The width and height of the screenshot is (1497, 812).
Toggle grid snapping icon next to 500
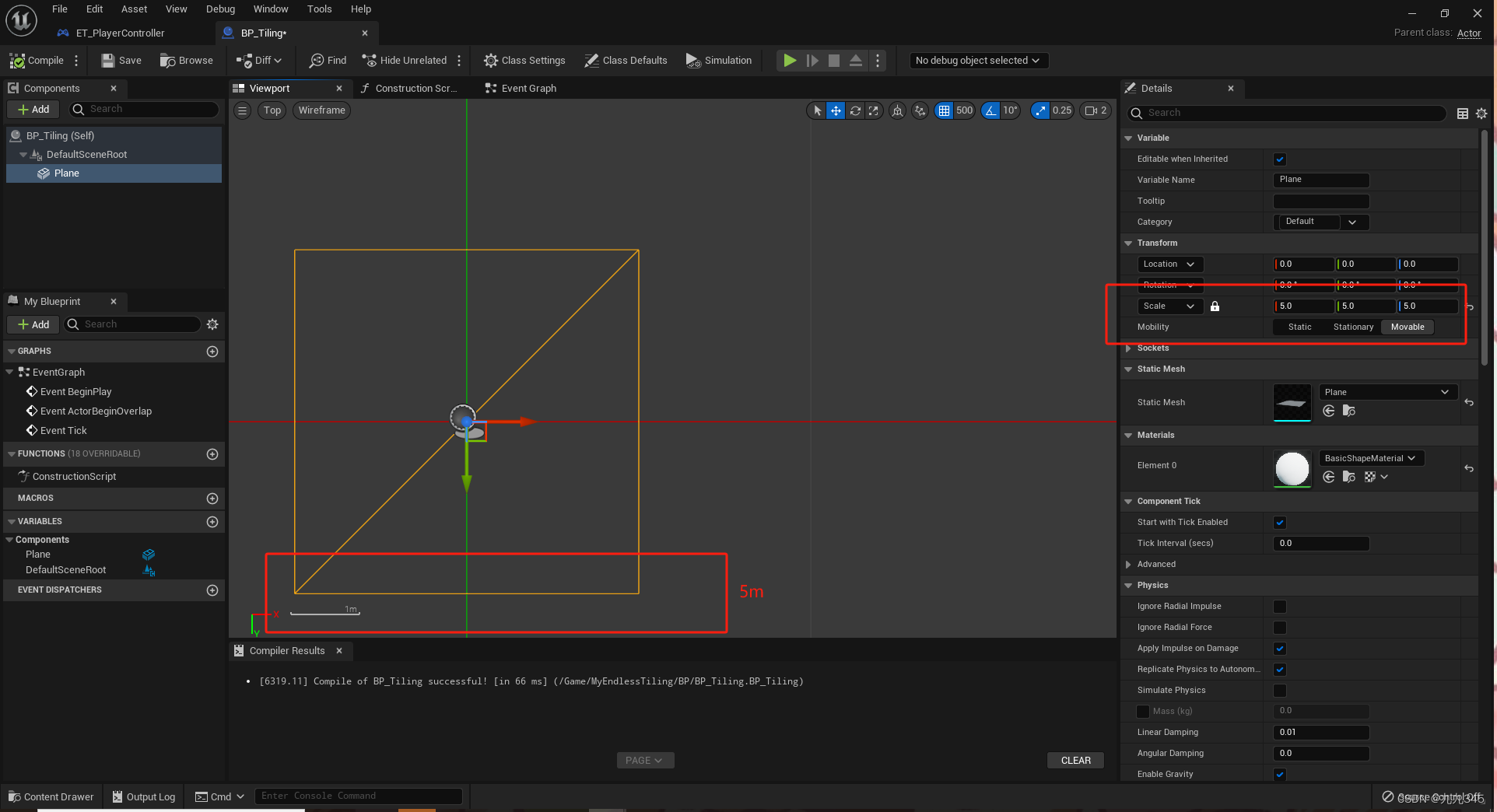(944, 110)
